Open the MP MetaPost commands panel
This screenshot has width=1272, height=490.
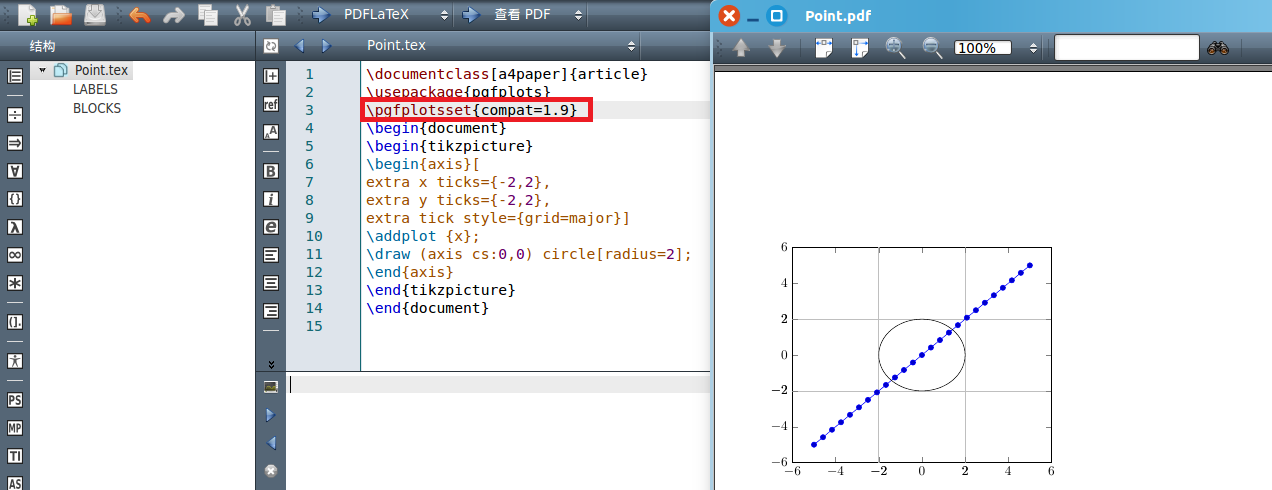(15, 428)
